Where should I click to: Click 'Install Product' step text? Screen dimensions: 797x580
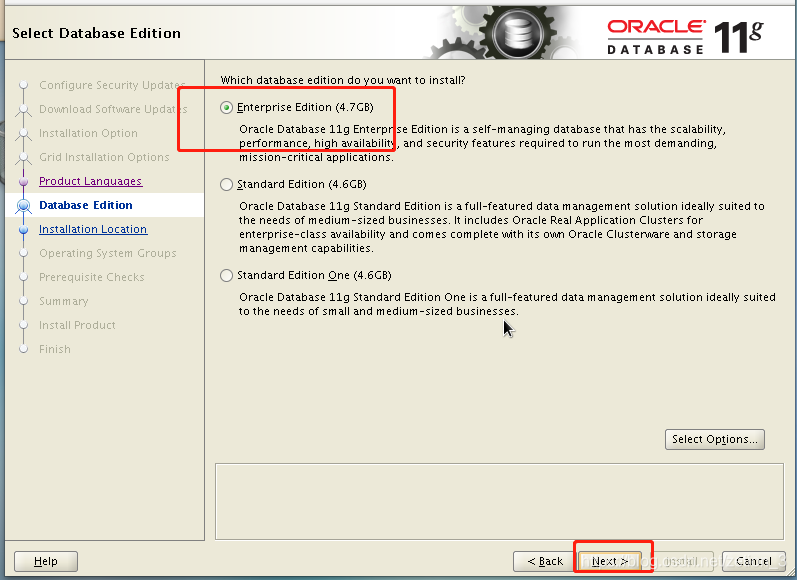(77, 325)
